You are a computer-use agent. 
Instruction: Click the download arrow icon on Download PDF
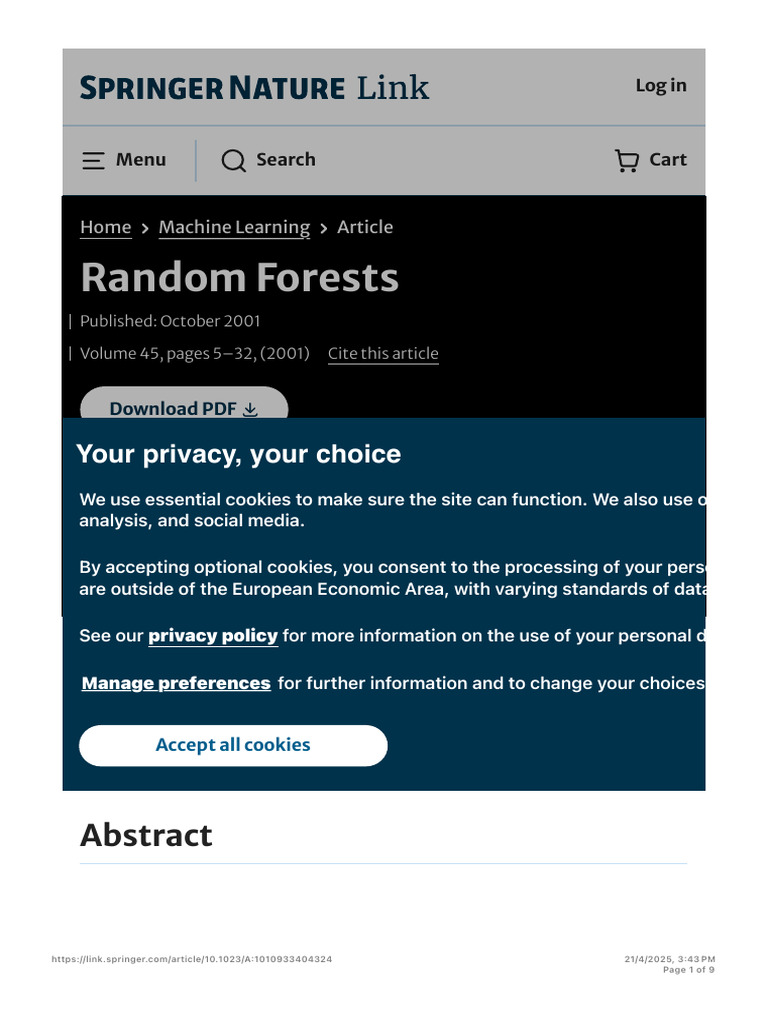point(251,409)
